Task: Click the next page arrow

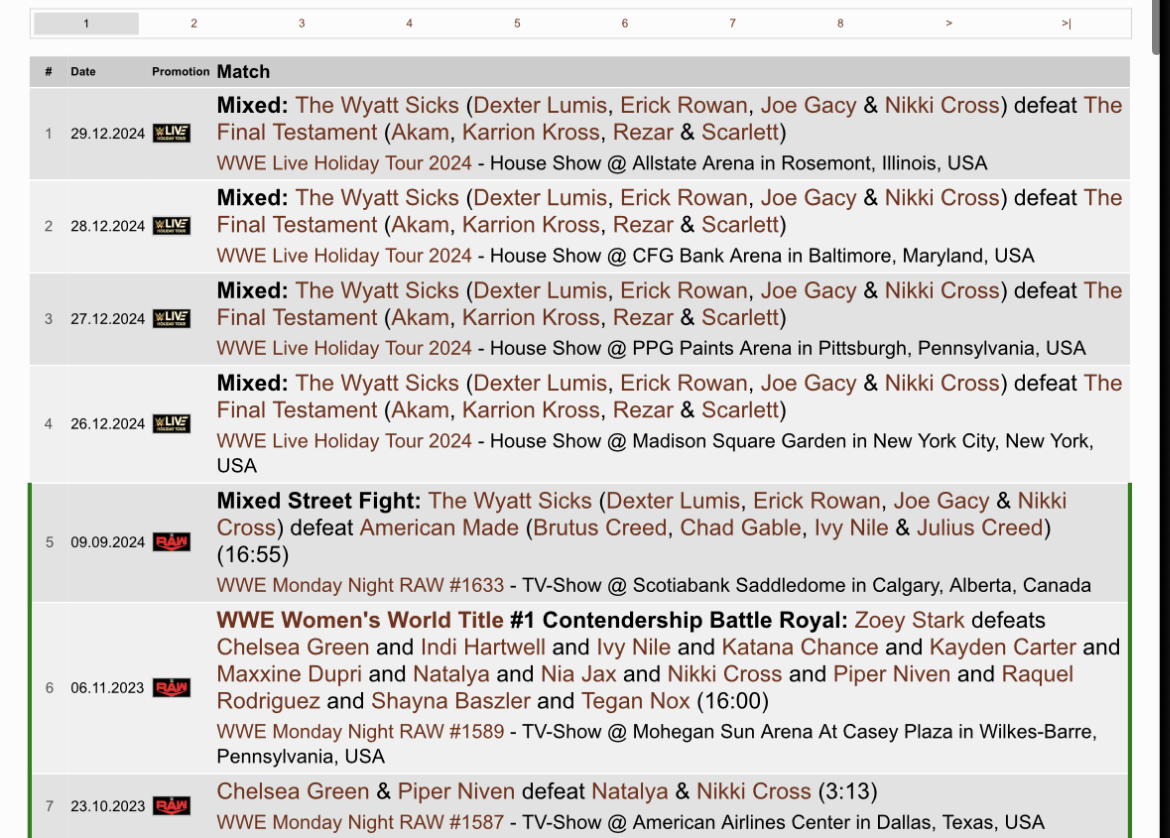Action: click(x=948, y=23)
